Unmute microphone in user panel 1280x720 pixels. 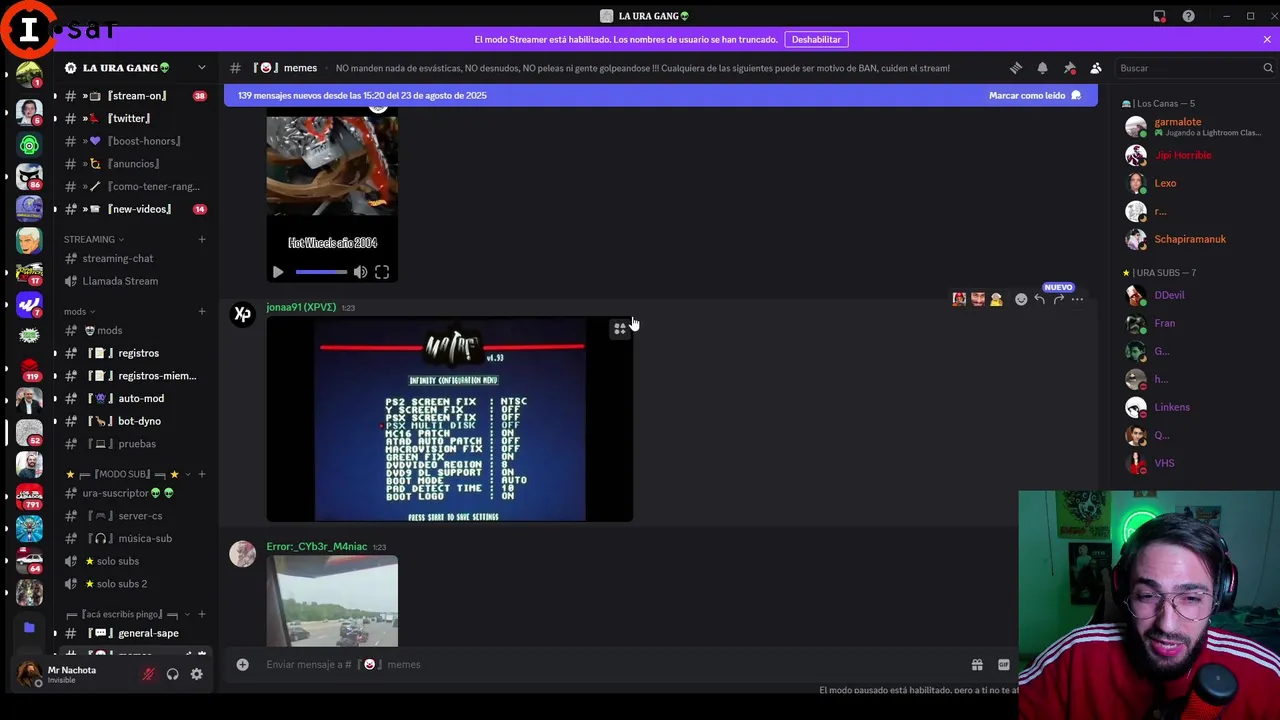[148, 674]
